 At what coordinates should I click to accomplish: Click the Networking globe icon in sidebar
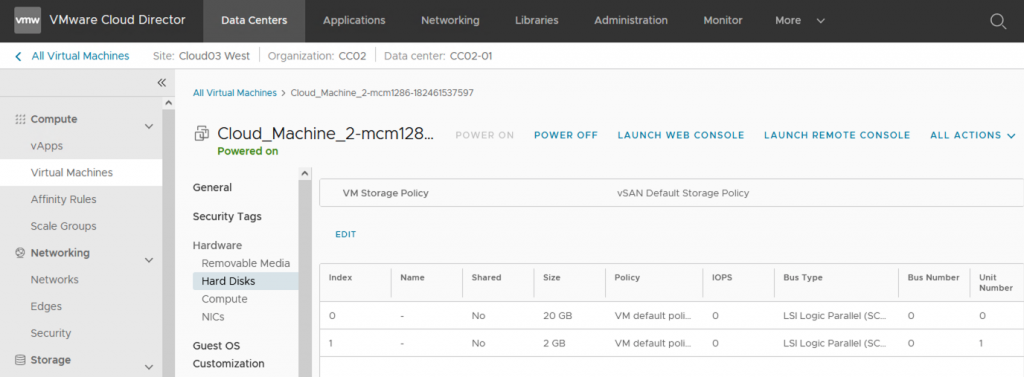tap(20, 253)
